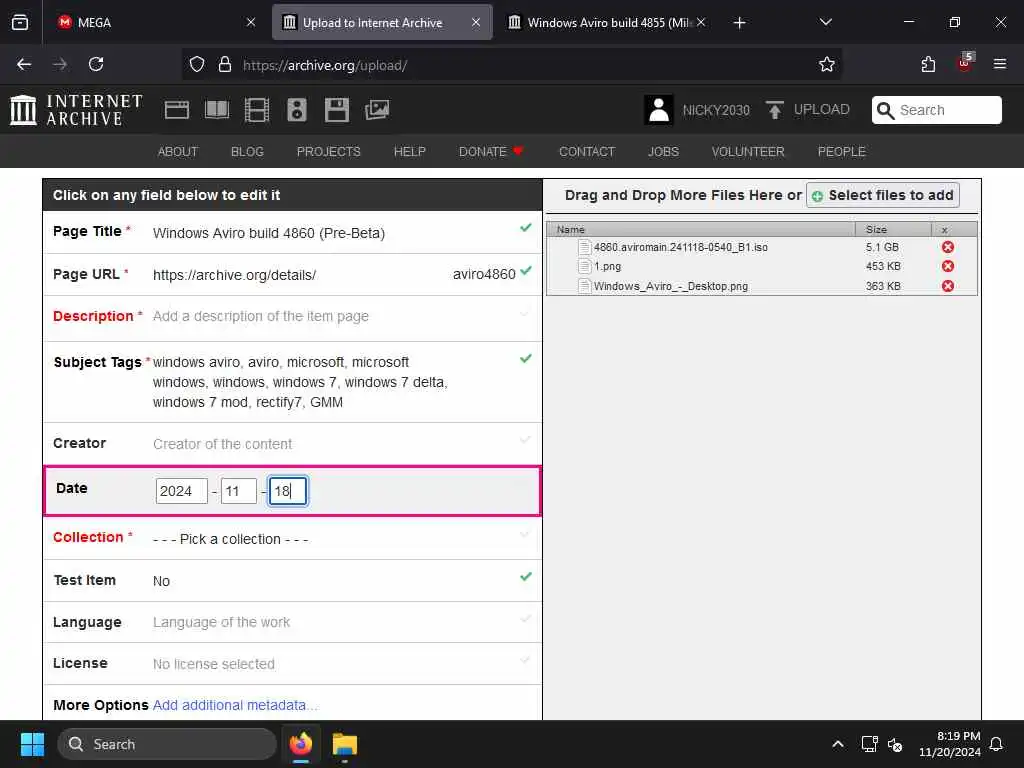This screenshot has width=1024, height=768.
Task: Click Firefox icon in taskbar
Action: point(300,744)
